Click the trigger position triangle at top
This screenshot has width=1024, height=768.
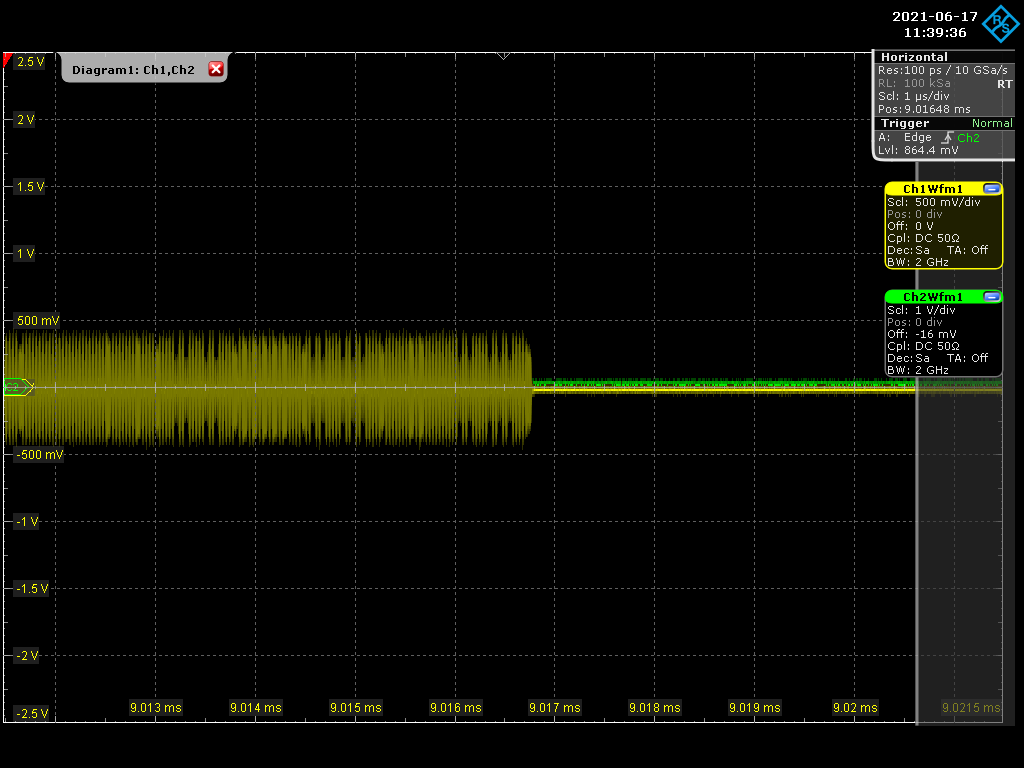pyautogui.click(x=503, y=55)
